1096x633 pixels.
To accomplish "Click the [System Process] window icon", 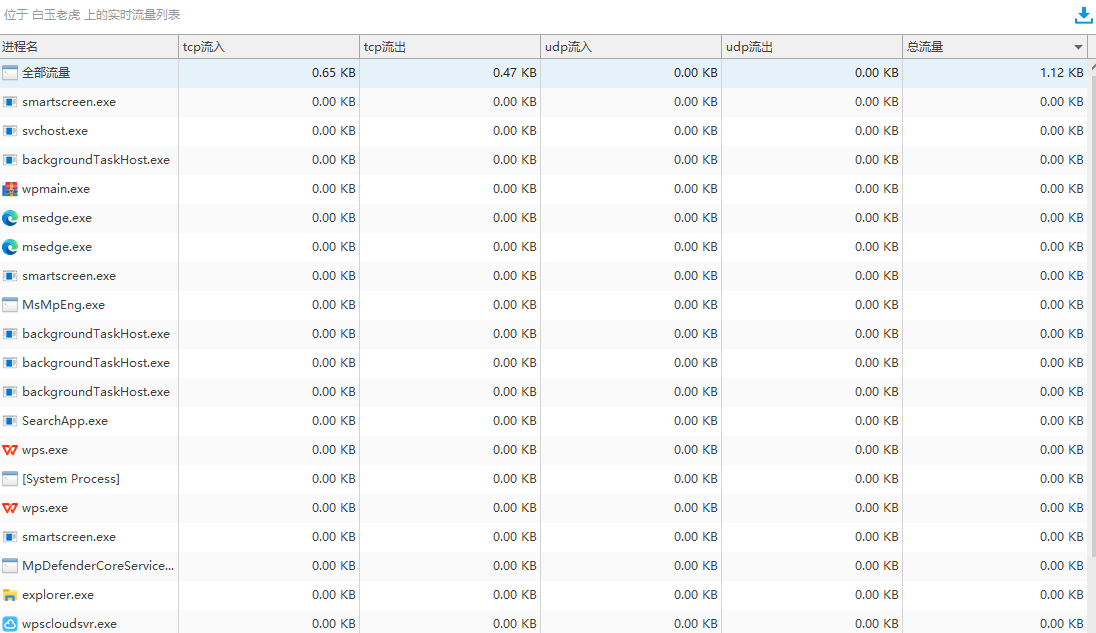I will click(x=10, y=479).
